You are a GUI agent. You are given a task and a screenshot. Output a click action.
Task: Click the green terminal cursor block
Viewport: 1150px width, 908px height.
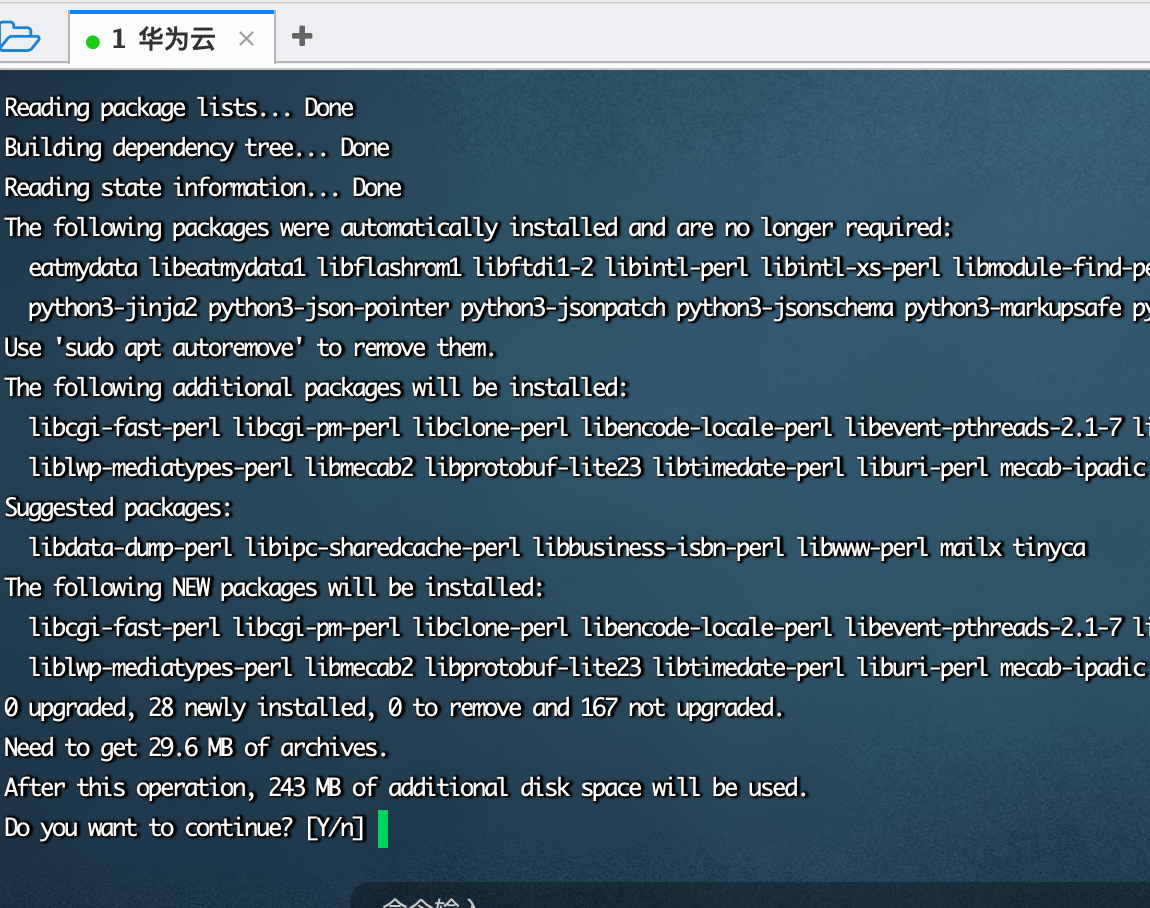[x=383, y=829]
